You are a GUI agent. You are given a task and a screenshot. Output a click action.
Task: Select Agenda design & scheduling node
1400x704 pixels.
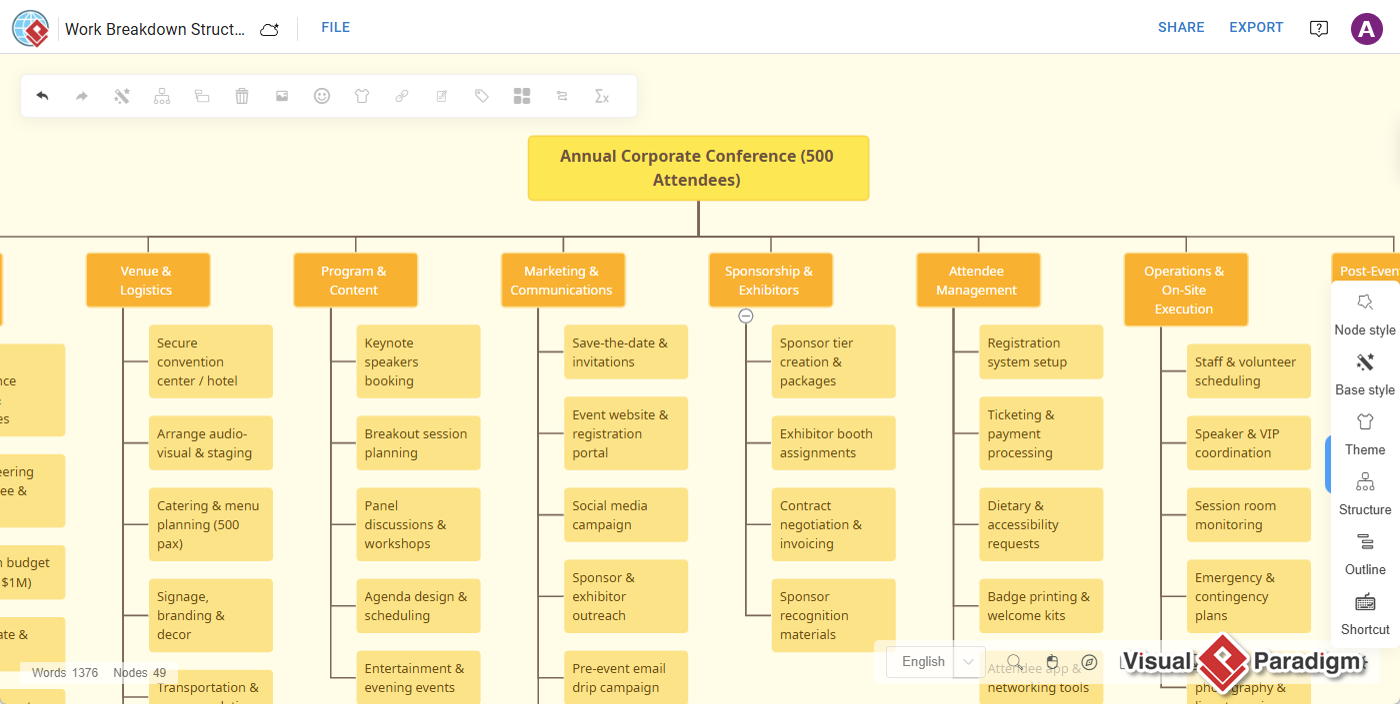(418, 606)
